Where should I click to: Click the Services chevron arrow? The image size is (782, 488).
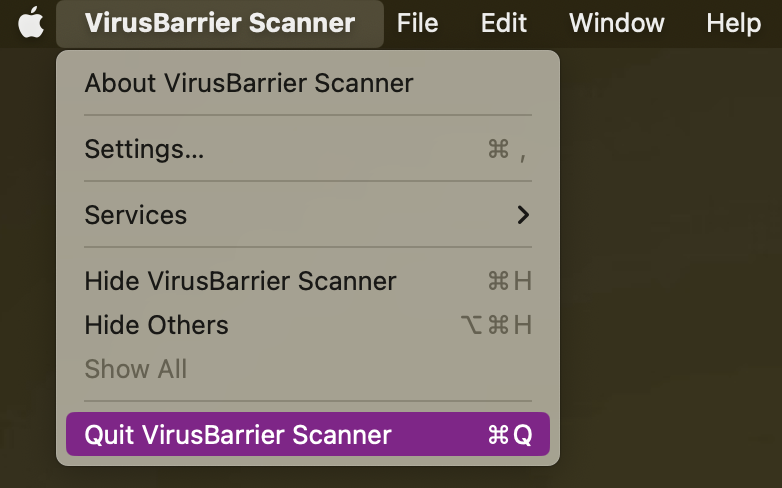click(523, 215)
